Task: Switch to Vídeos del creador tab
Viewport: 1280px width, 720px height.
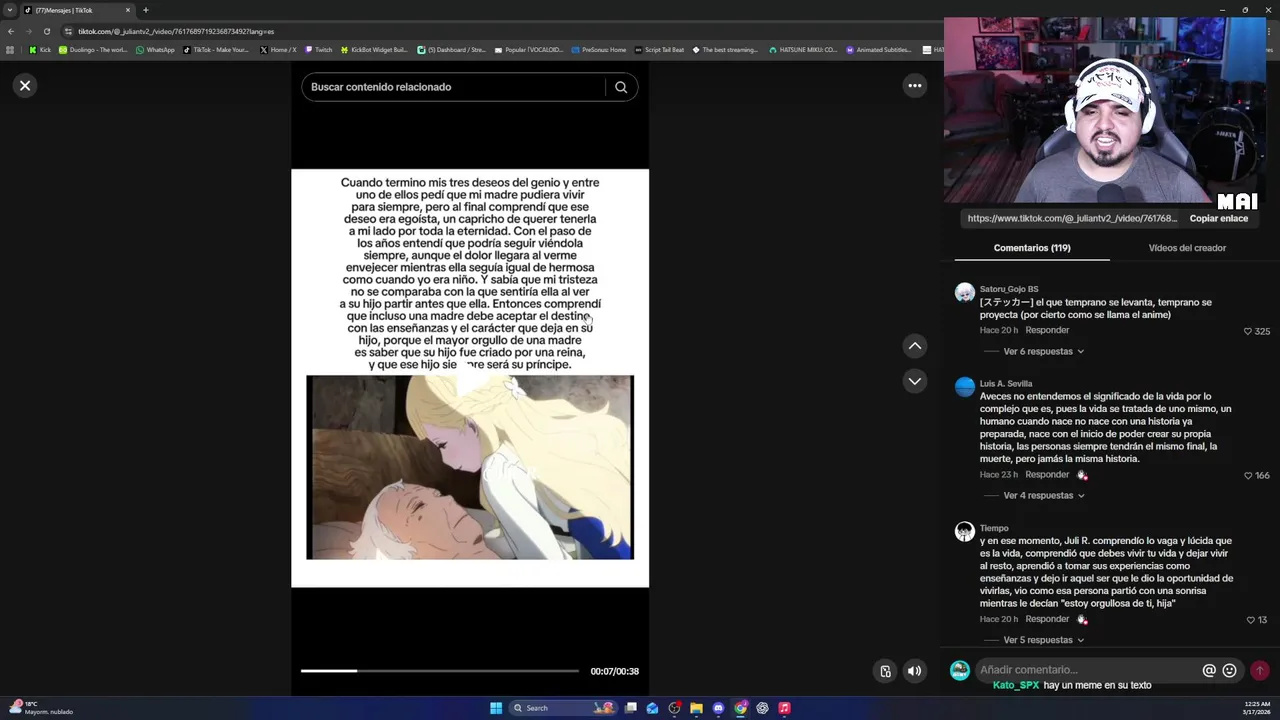Action: coord(1187,248)
